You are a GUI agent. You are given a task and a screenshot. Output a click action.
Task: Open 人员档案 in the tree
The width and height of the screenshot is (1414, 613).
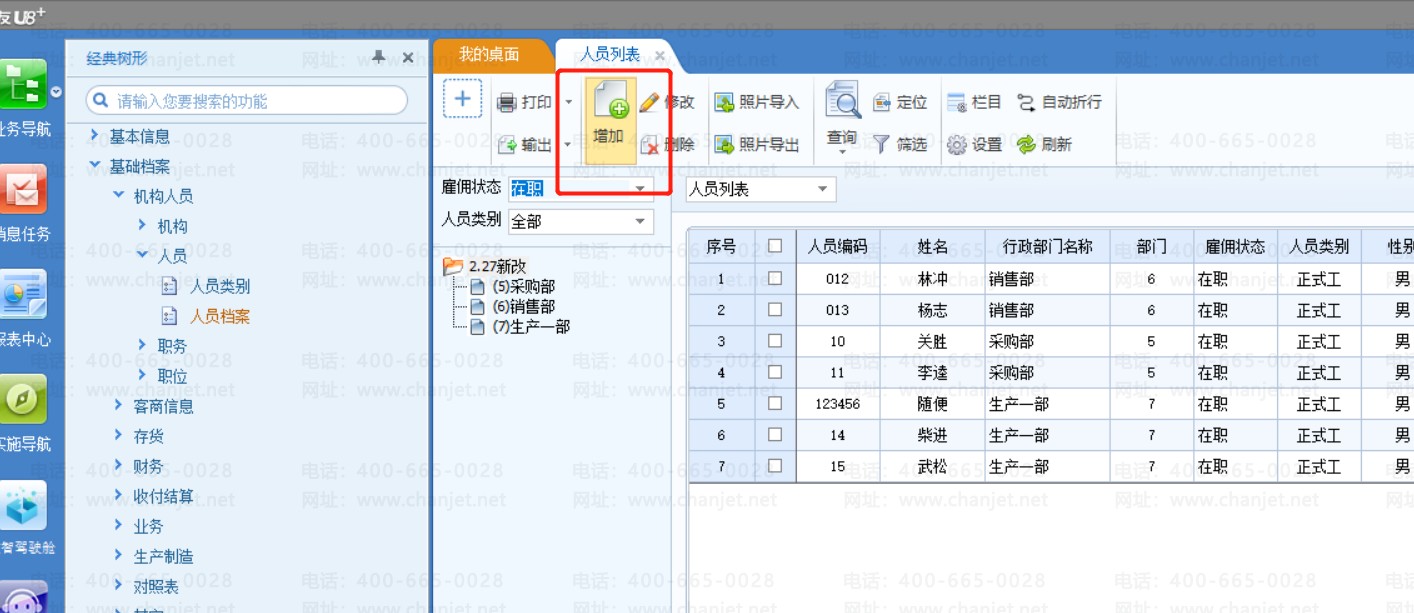(x=220, y=316)
